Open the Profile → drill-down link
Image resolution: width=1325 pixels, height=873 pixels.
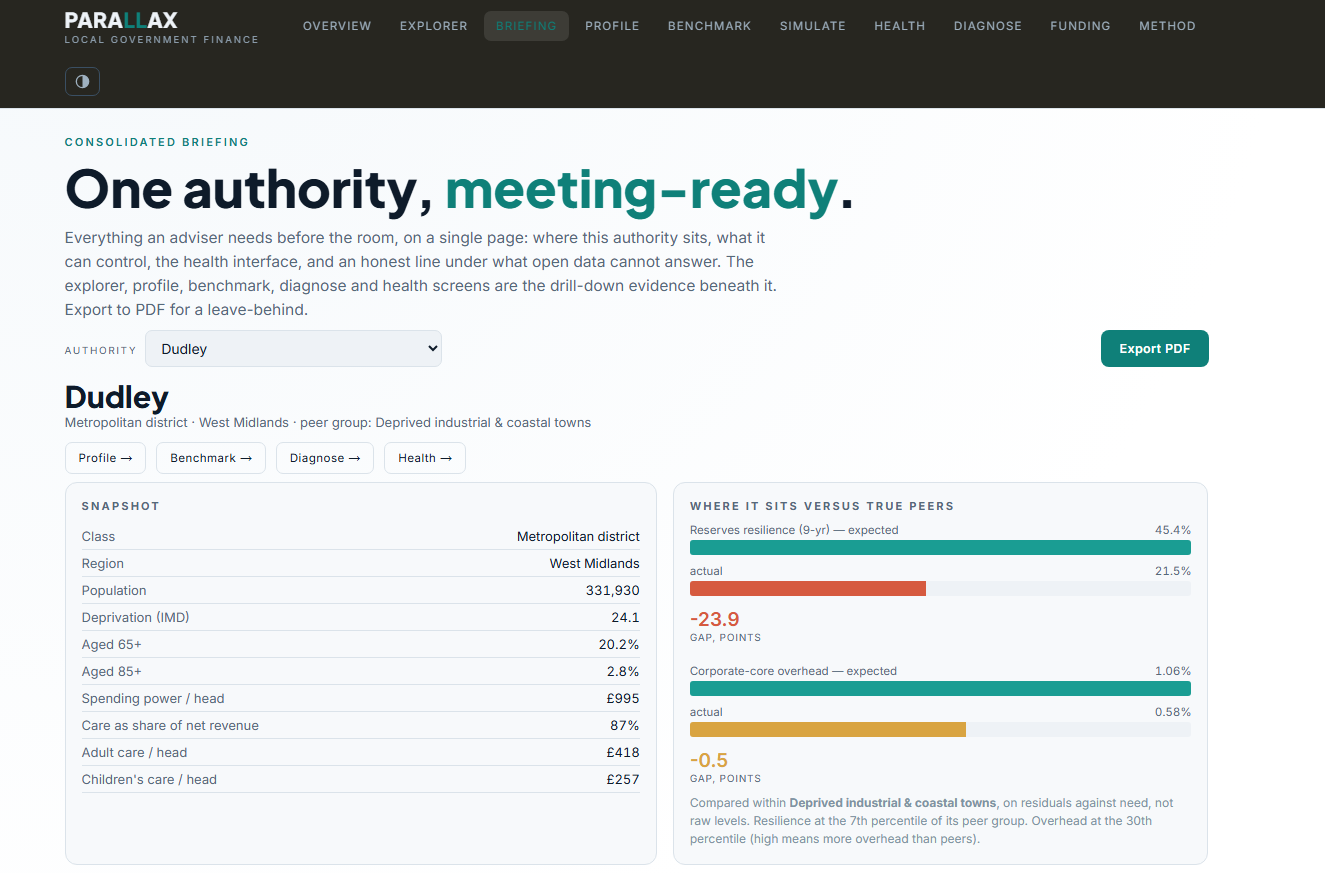(105, 458)
